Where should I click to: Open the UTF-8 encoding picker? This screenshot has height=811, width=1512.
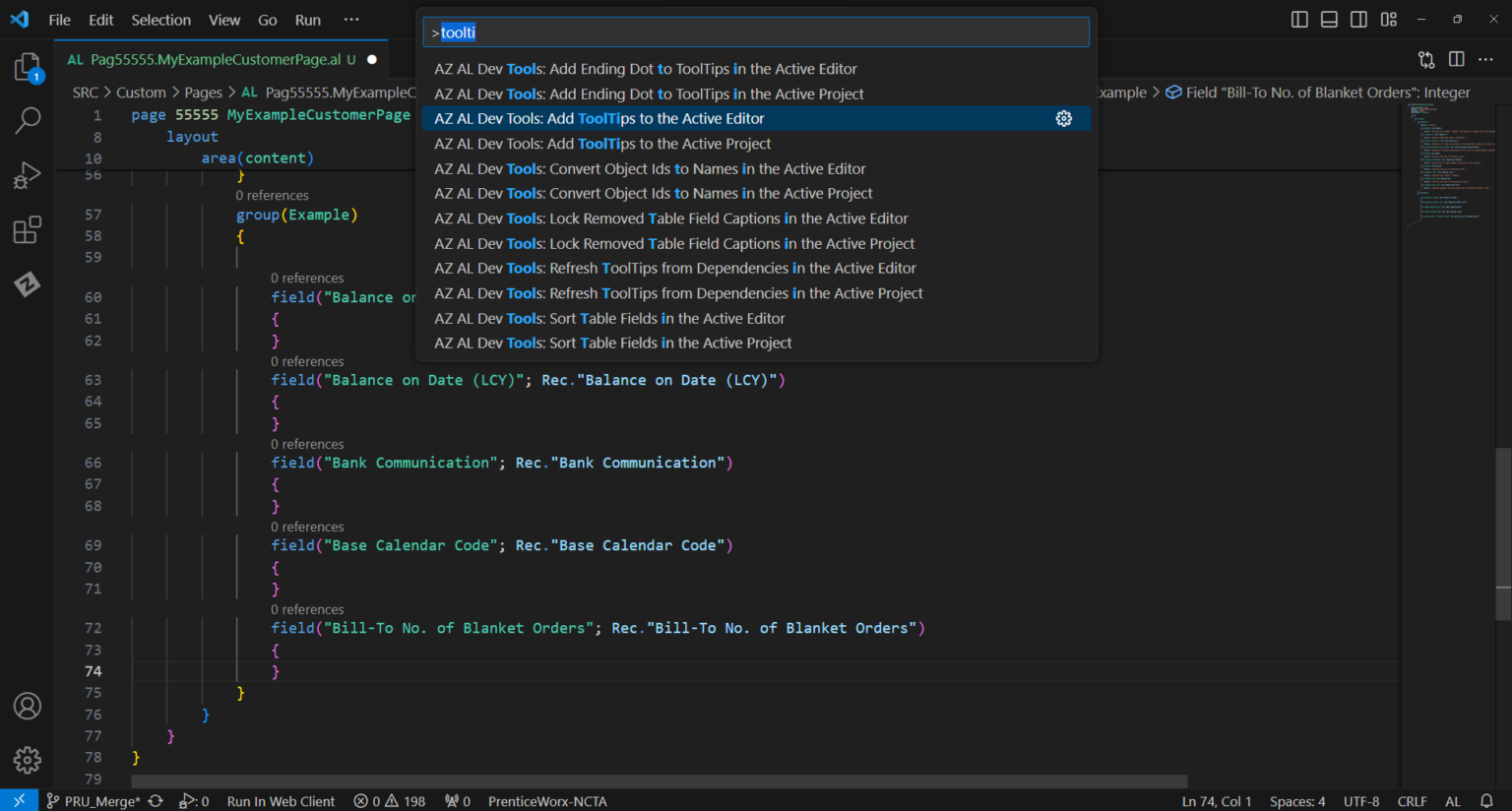point(1360,800)
